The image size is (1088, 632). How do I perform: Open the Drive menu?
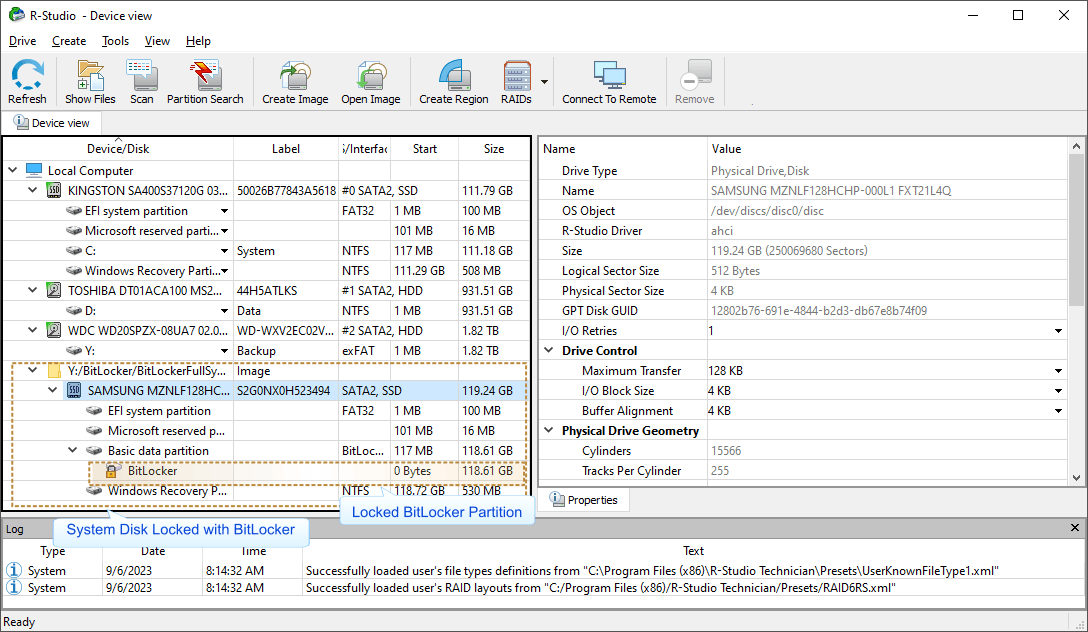tap(22, 41)
